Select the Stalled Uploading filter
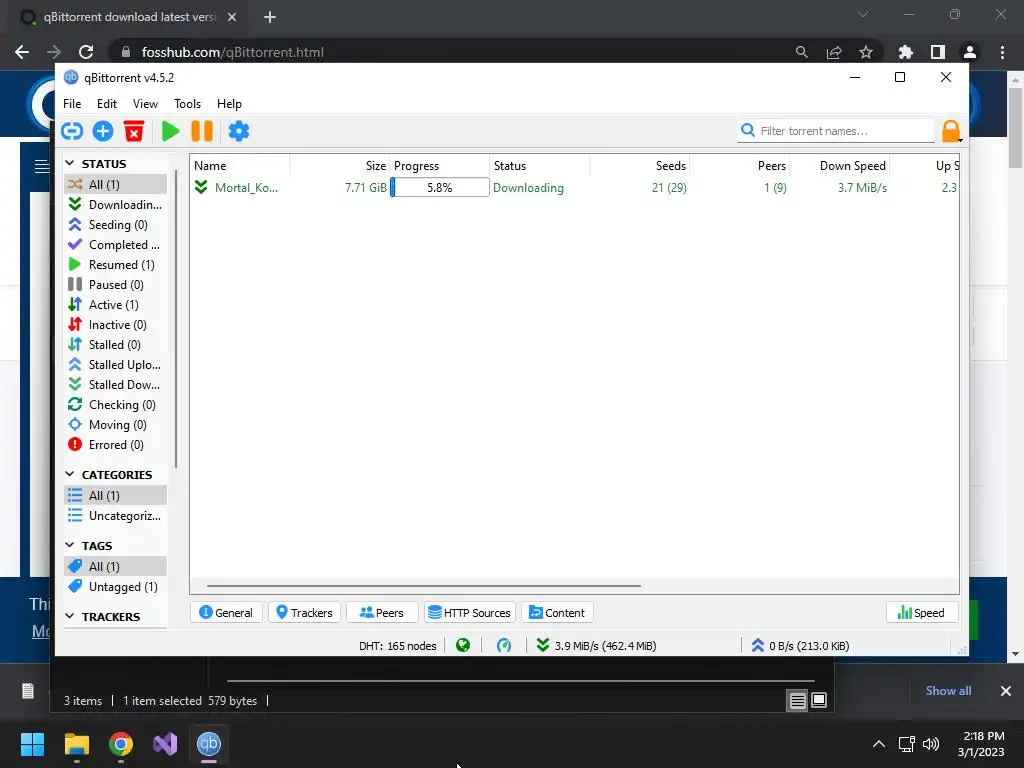 (116, 365)
